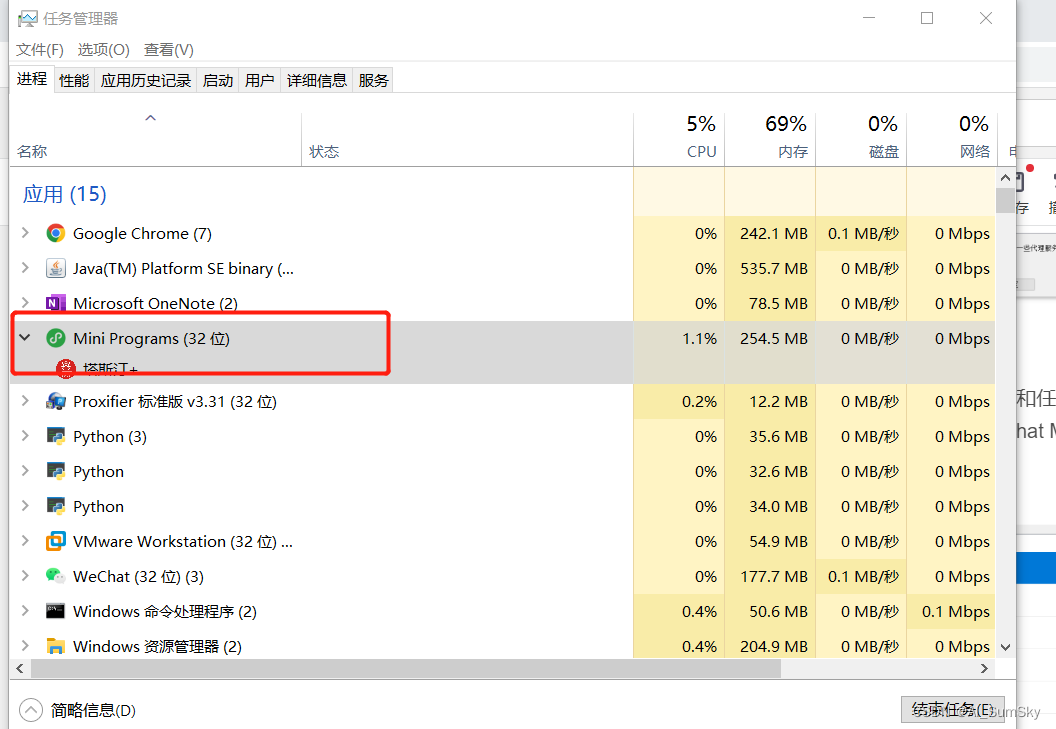Click the 0.1 Mbps network value
Viewport: 1056px width, 729px height.
pos(956,611)
